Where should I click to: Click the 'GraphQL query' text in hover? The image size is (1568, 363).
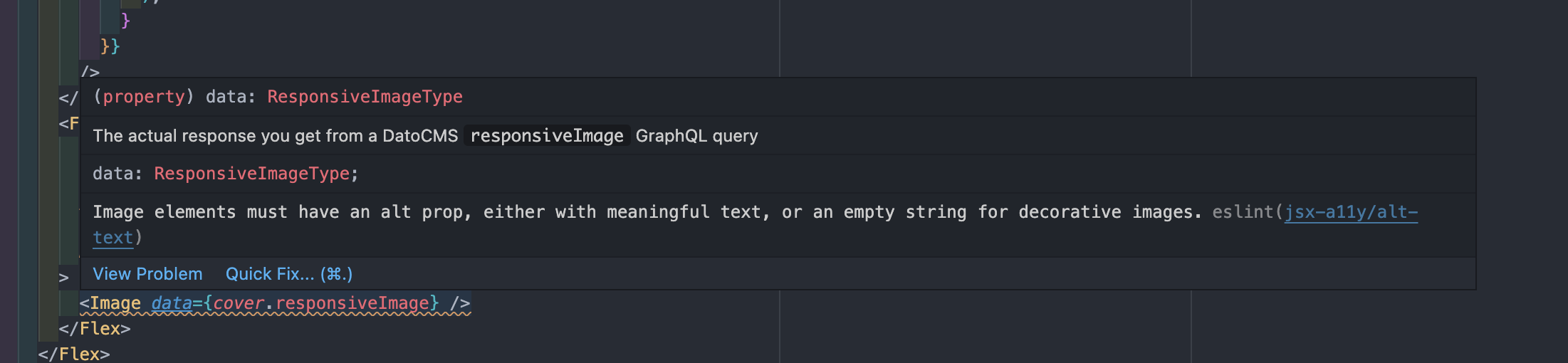pyautogui.click(x=696, y=136)
